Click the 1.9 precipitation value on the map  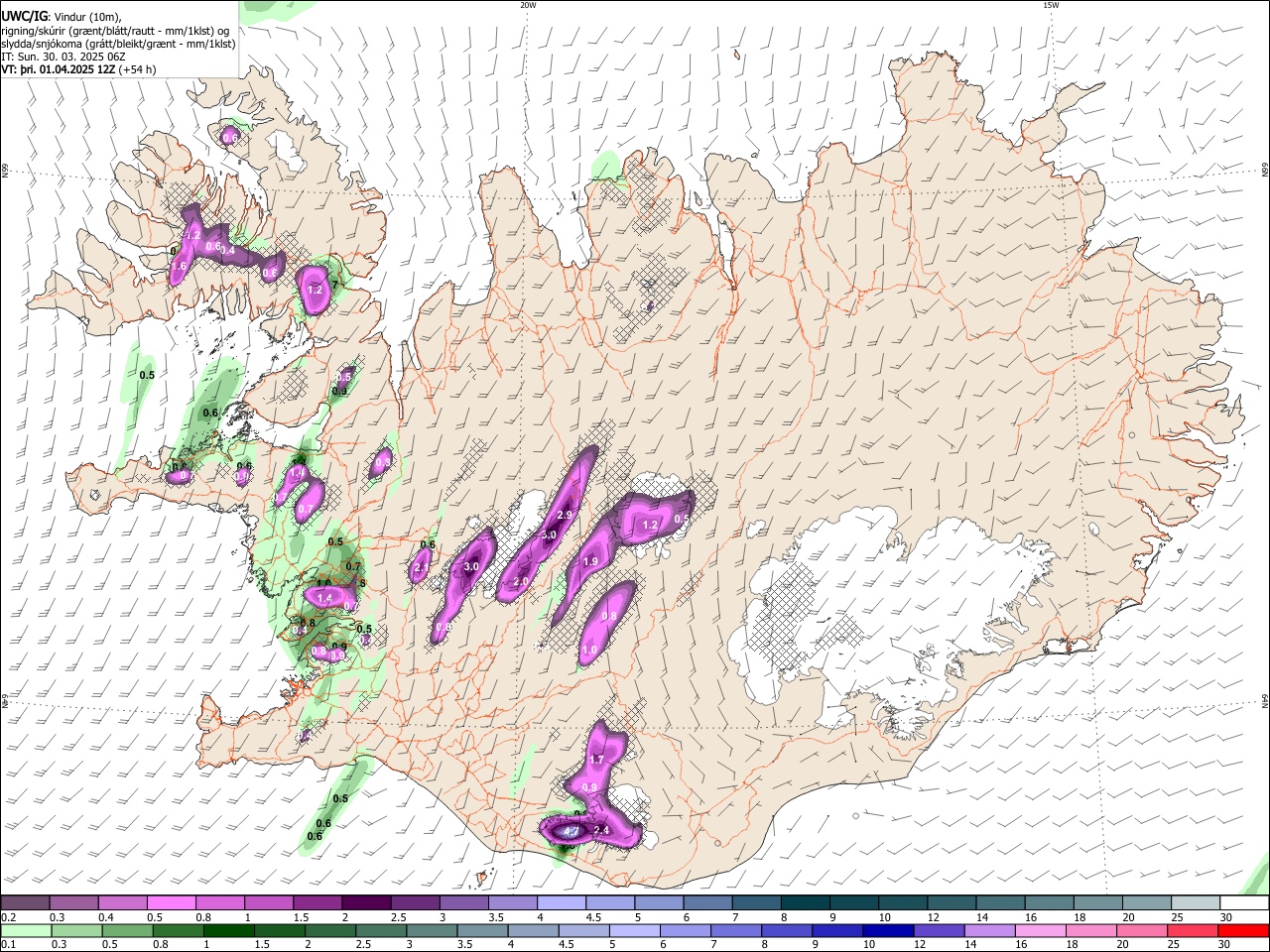(x=590, y=561)
